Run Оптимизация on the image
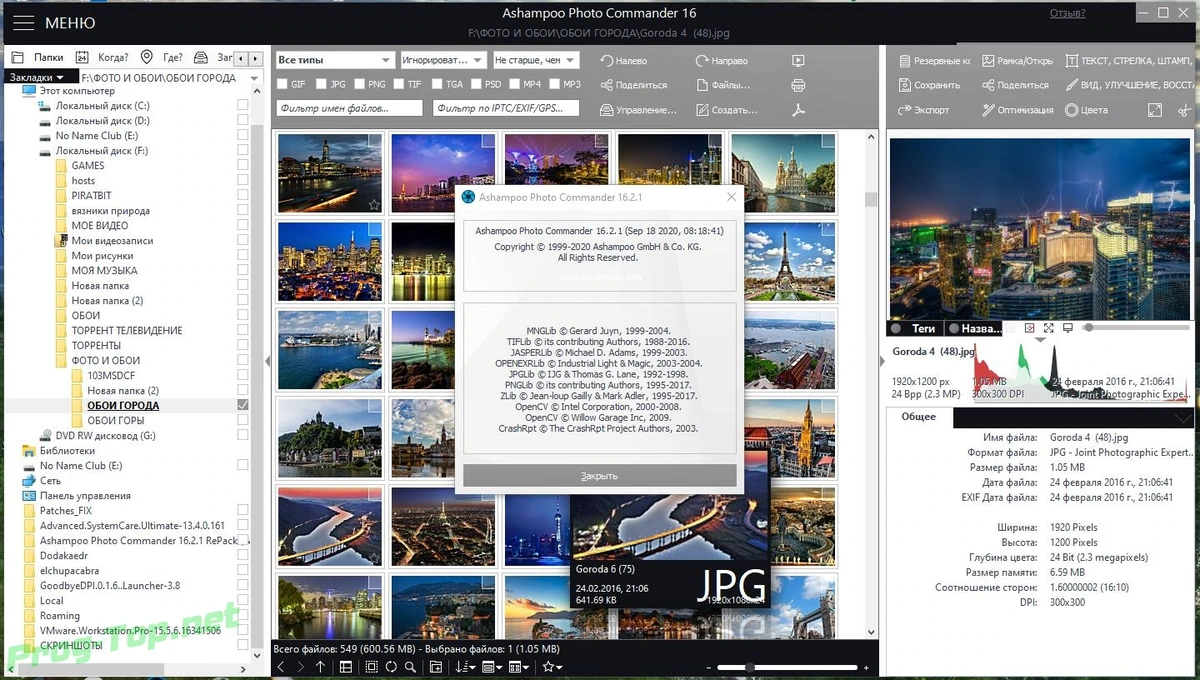Viewport: 1200px width, 680px height. (1018, 110)
